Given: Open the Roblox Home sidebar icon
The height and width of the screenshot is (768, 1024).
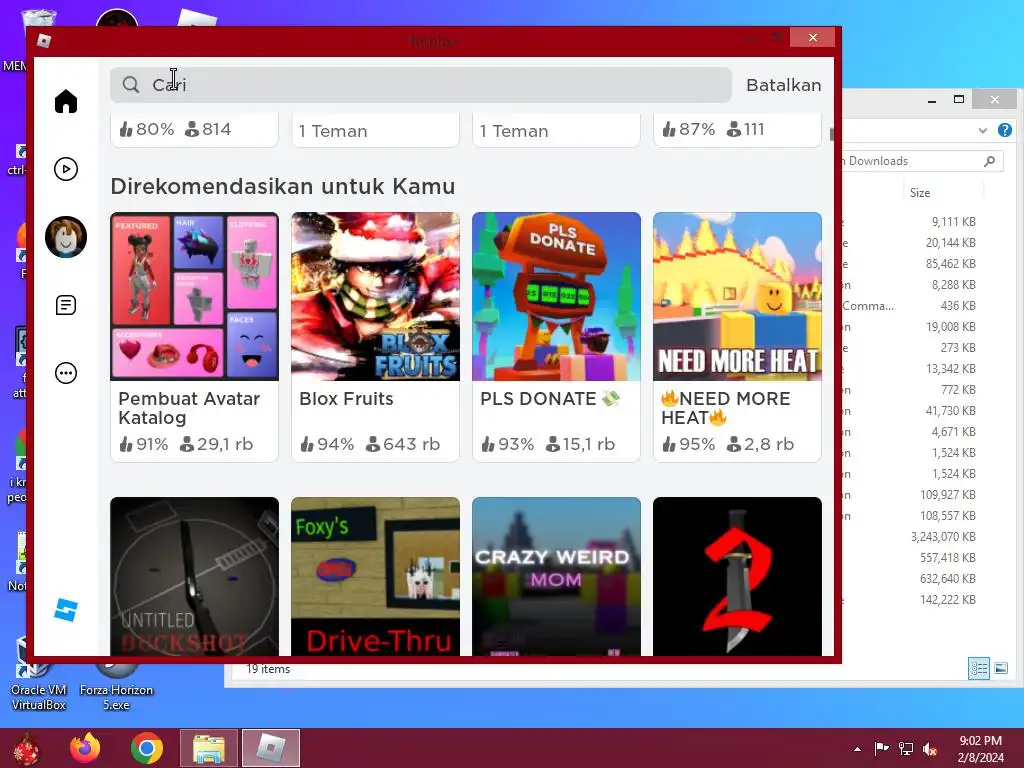Looking at the screenshot, I should point(66,101).
